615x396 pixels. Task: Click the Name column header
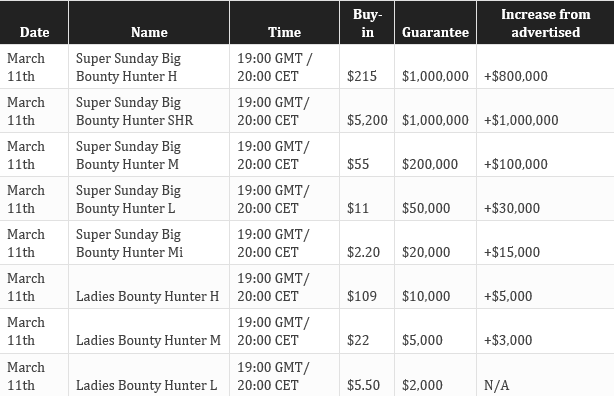(x=149, y=22)
